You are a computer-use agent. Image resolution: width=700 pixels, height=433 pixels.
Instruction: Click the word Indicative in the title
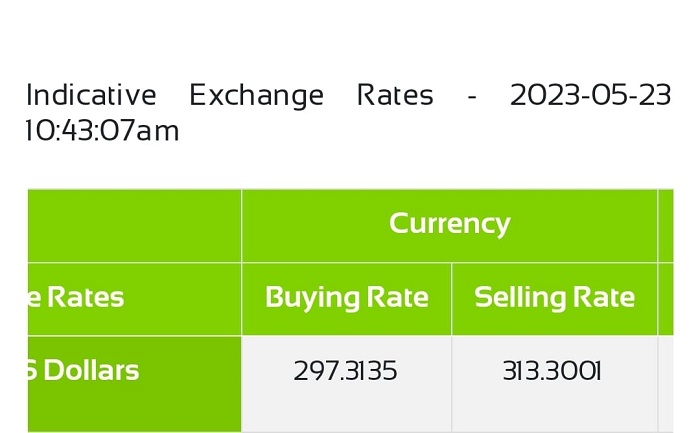tap(91, 95)
